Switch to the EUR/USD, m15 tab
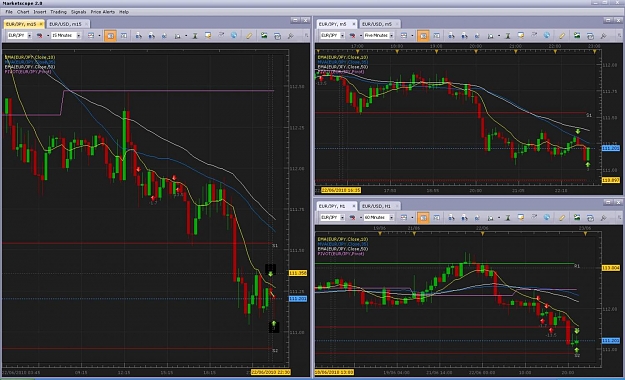This screenshot has height=380, width=625. pos(68,24)
